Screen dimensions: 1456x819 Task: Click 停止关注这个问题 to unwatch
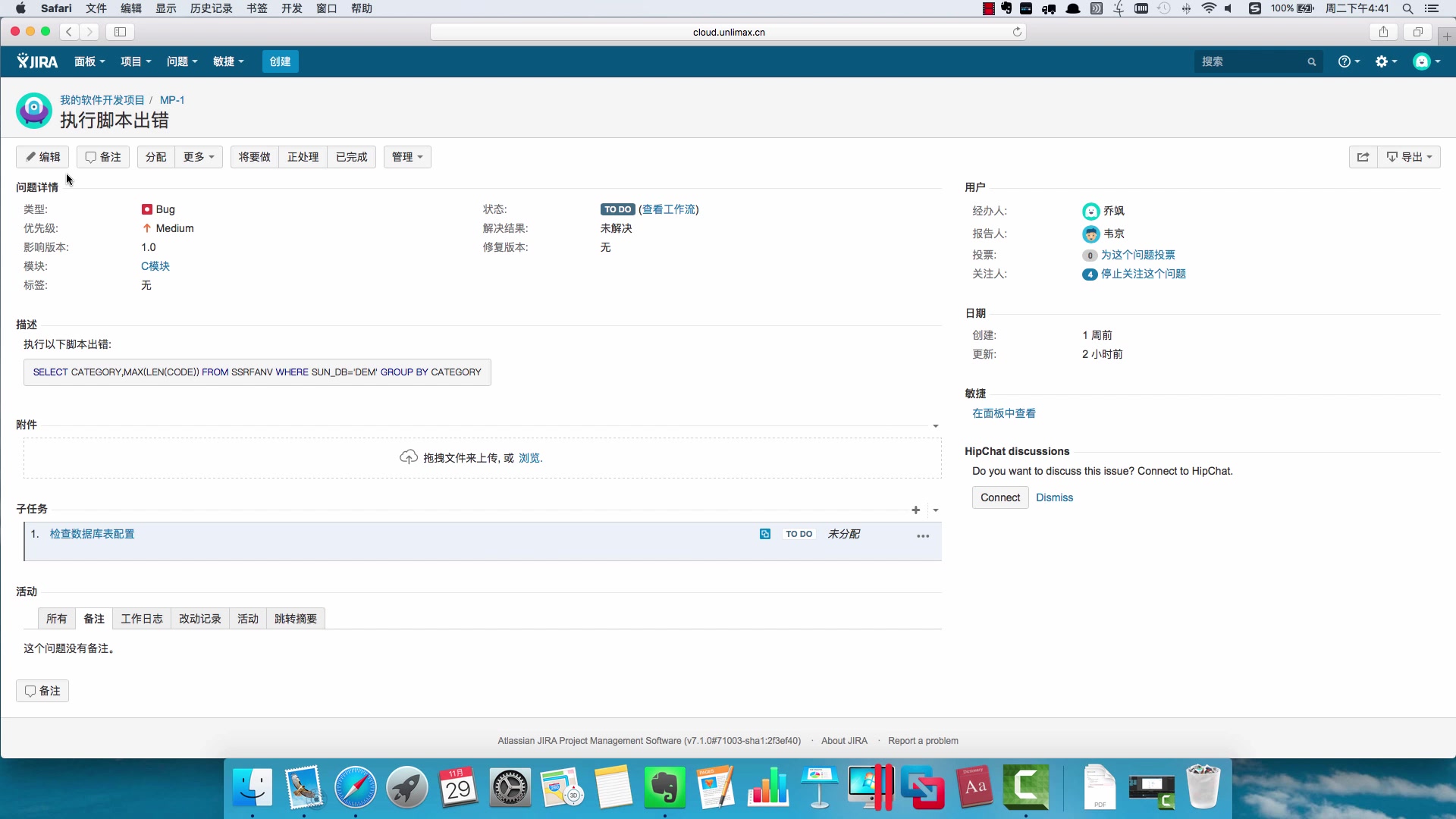click(x=1144, y=274)
